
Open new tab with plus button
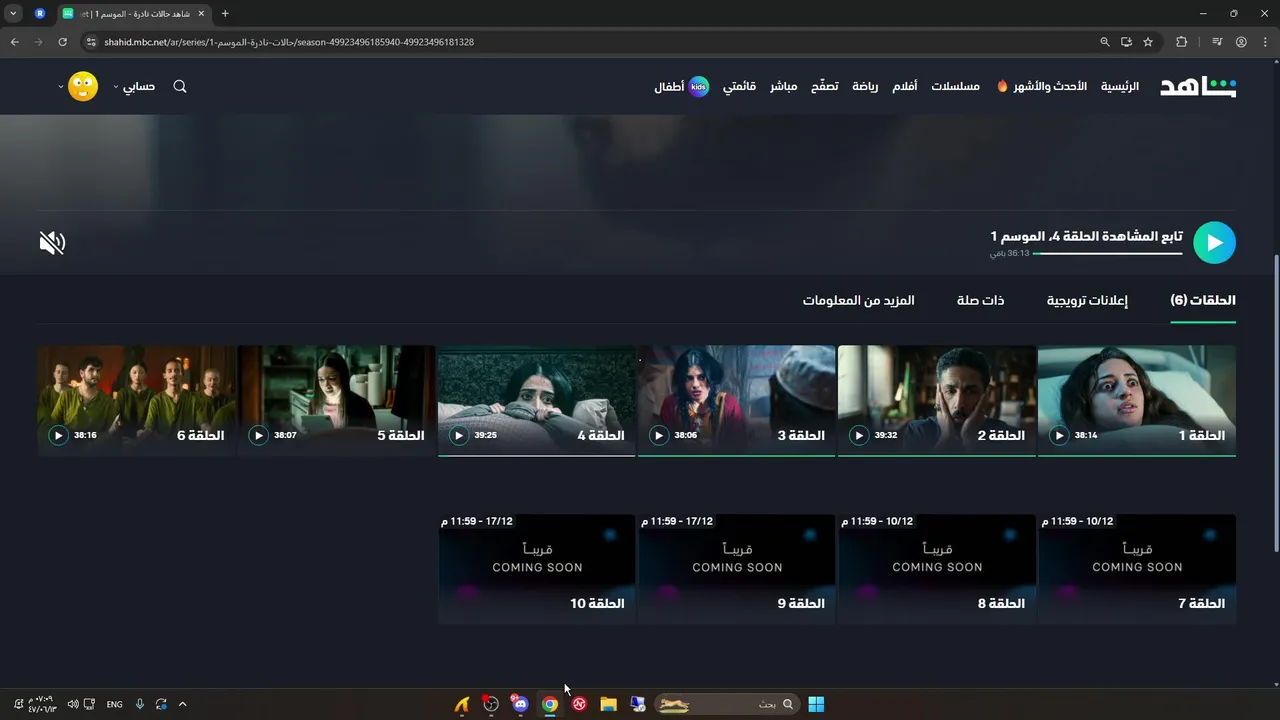225,14
